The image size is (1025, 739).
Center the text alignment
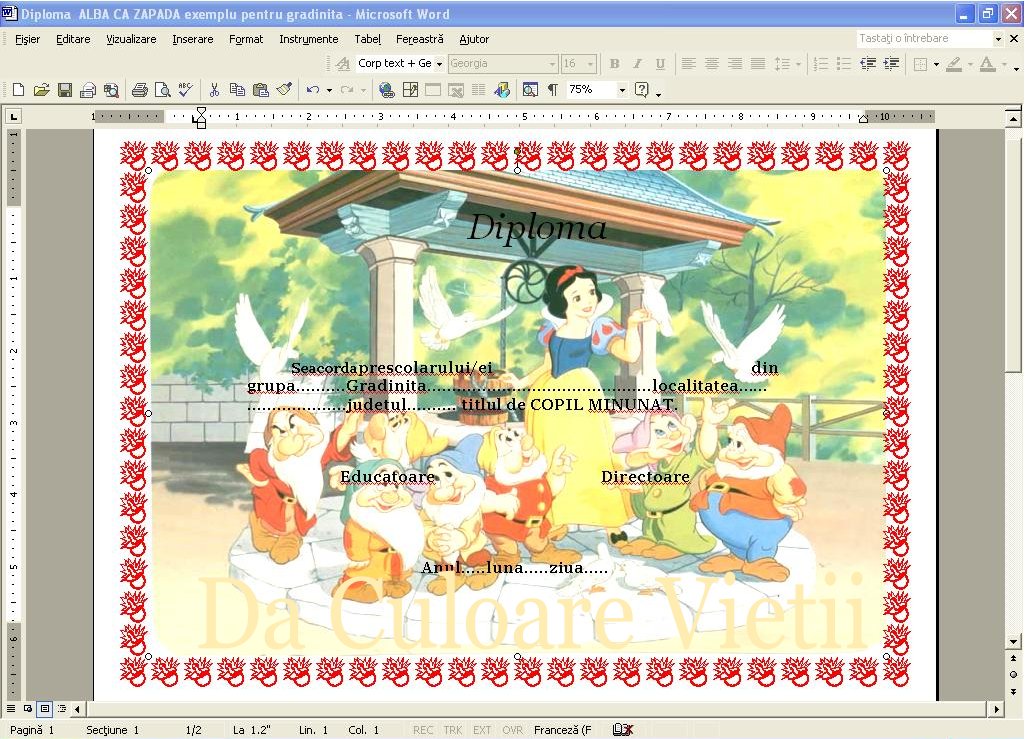point(712,63)
